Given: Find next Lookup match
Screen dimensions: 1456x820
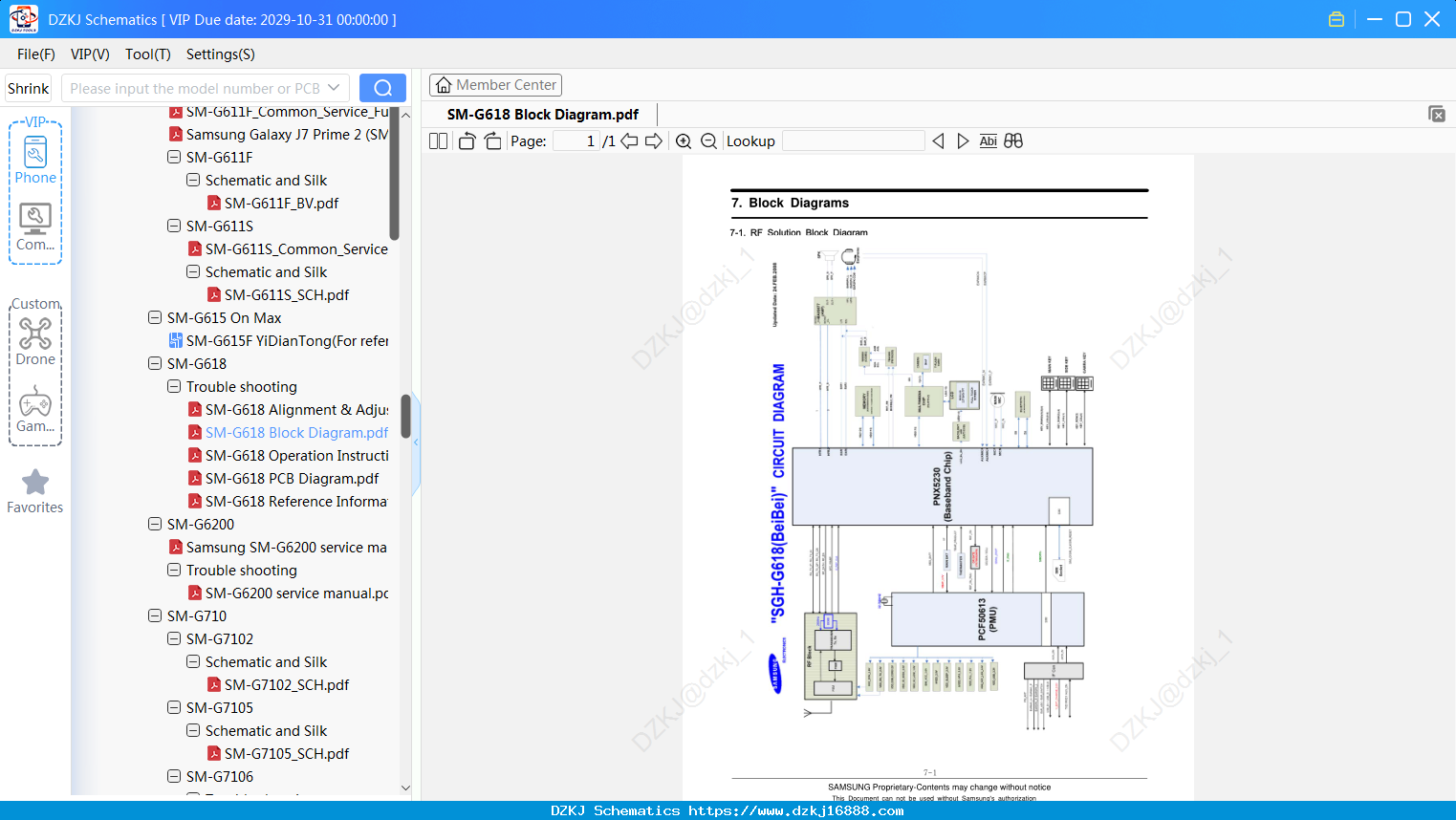Looking at the screenshot, I should pyautogui.click(x=963, y=141).
